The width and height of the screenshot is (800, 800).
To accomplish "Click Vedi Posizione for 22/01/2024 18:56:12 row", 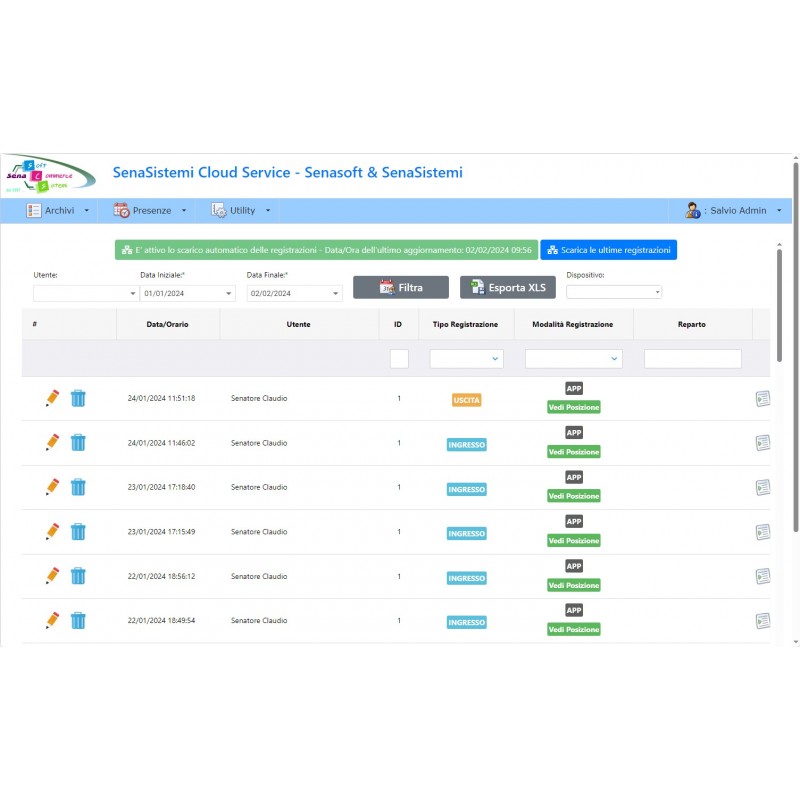I will (573, 585).
